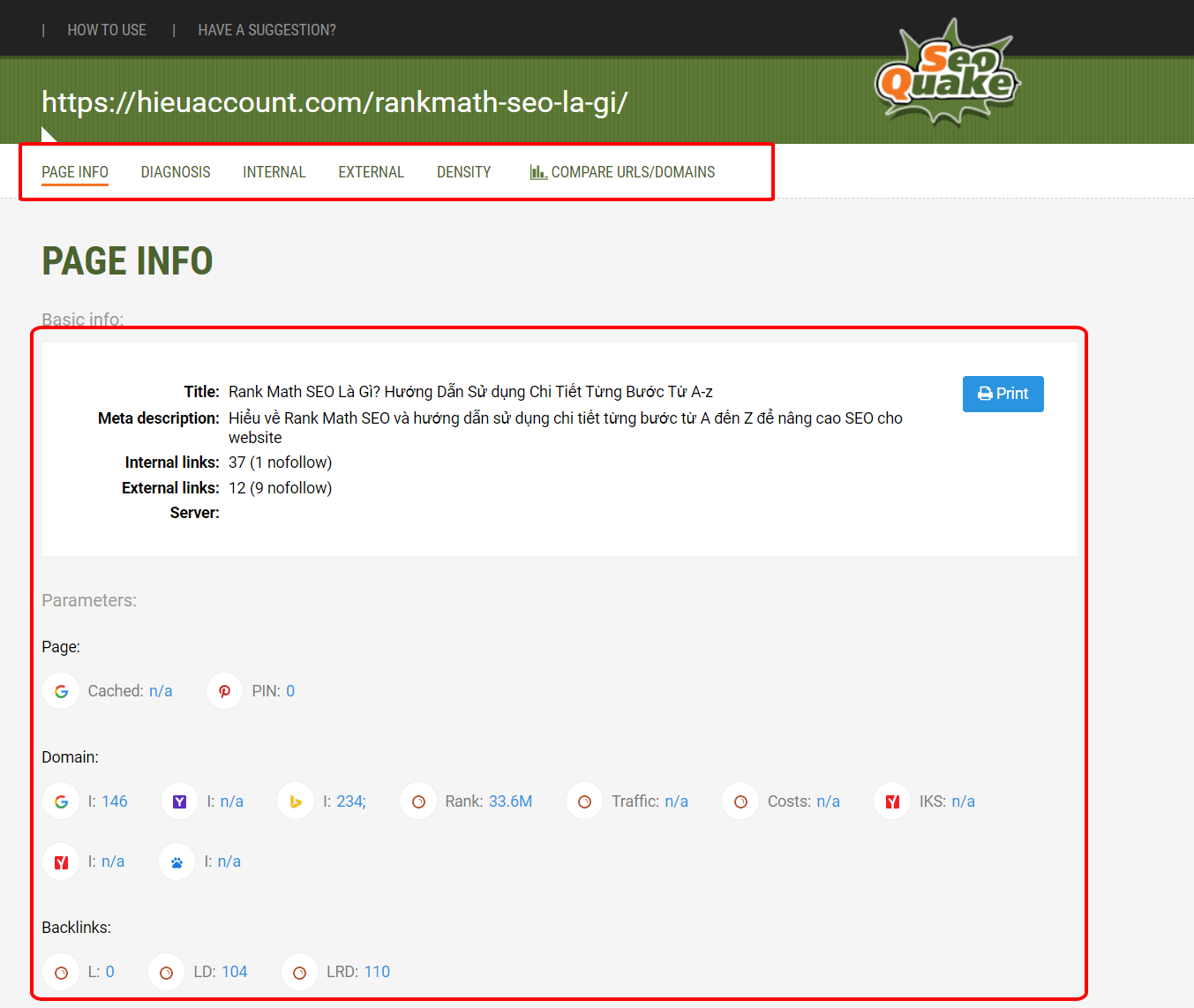
Task: Open the LRD value 110
Action: pyautogui.click(x=377, y=972)
